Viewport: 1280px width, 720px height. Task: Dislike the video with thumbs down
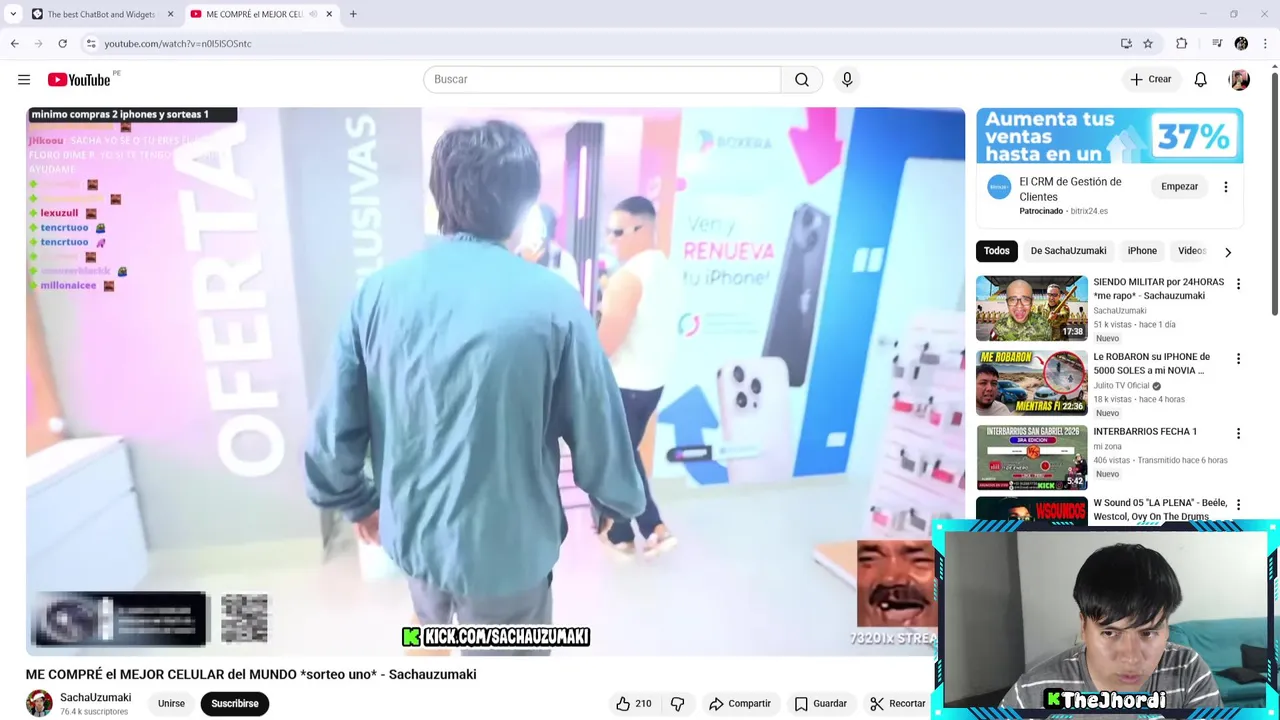pyautogui.click(x=677, y=704)
